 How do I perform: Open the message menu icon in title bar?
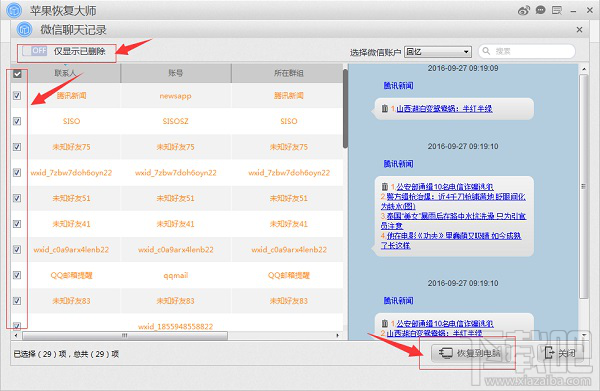pyautogui.click(x=557, y=10)
